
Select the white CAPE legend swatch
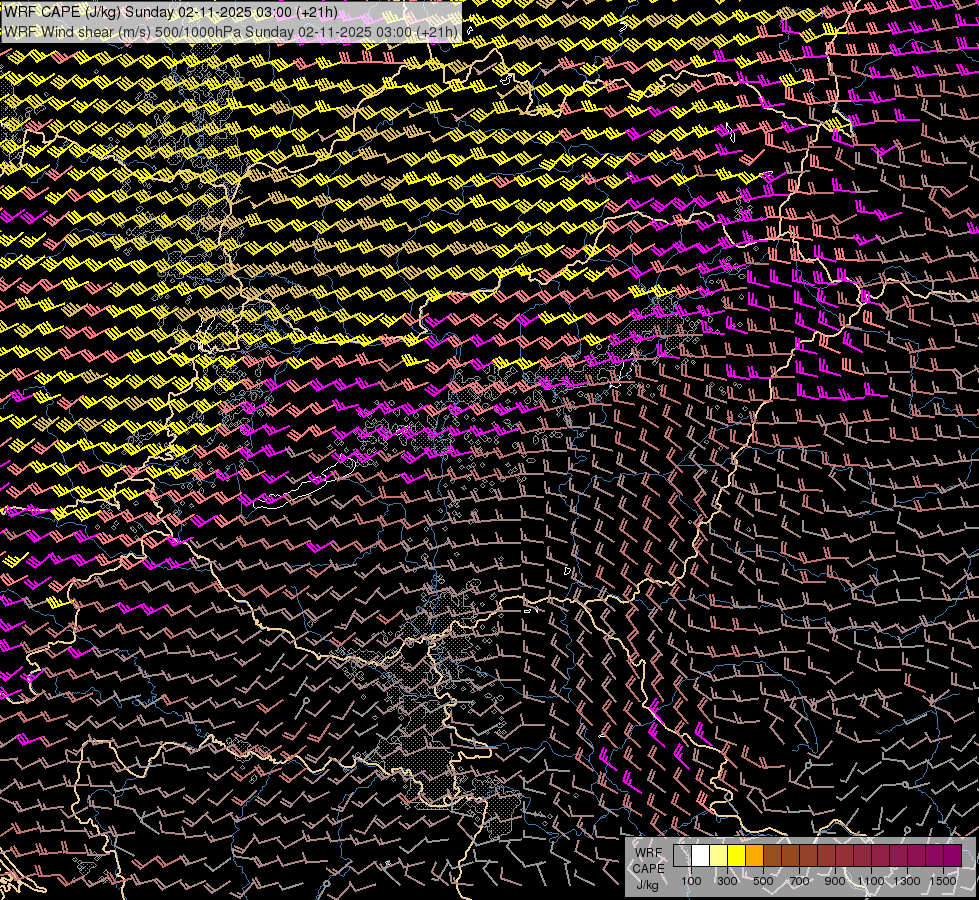click(701, 855)
